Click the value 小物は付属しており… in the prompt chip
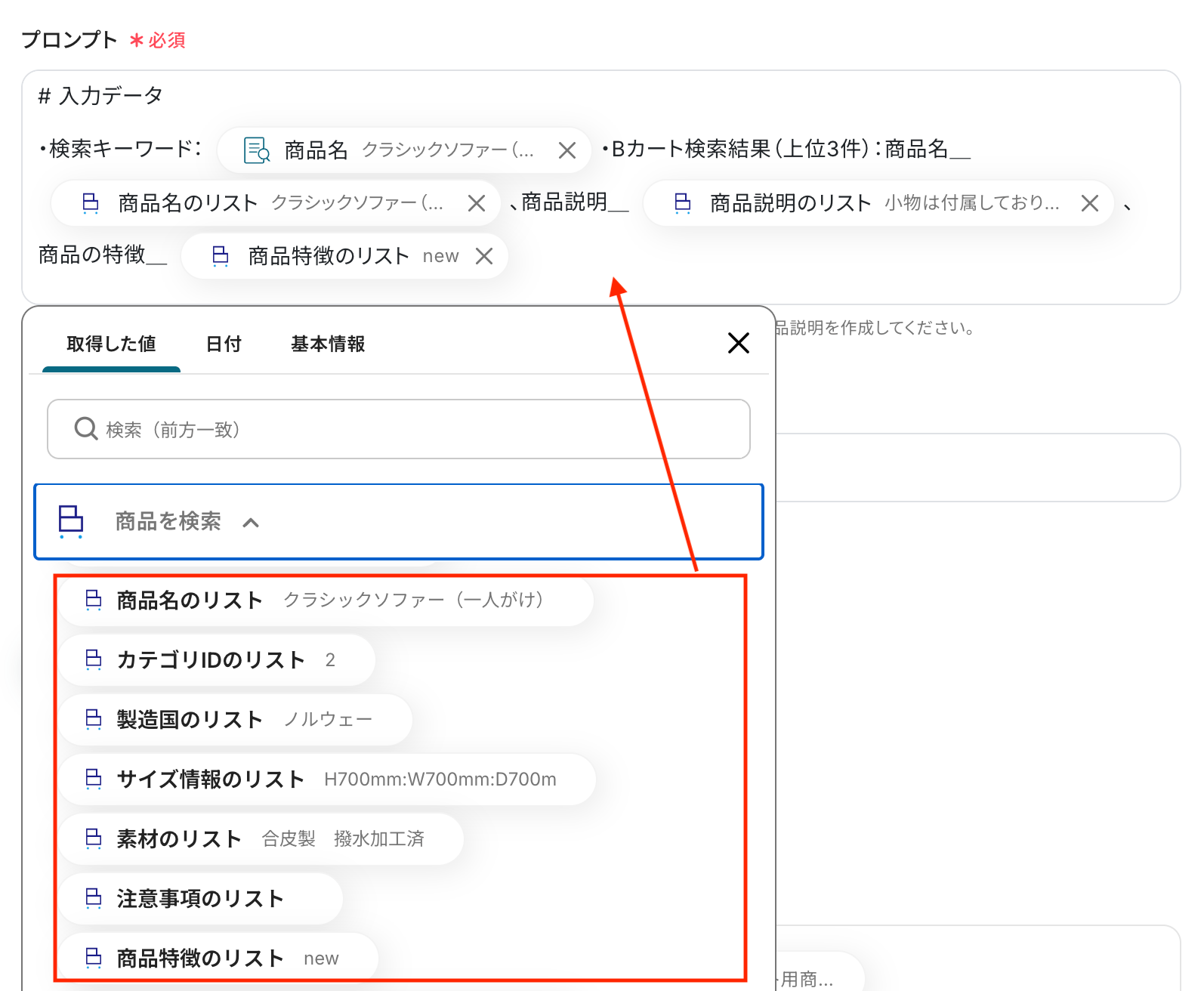Viewport: 1204px width, 991px height. pyautogui.click(x=972, y=203)
